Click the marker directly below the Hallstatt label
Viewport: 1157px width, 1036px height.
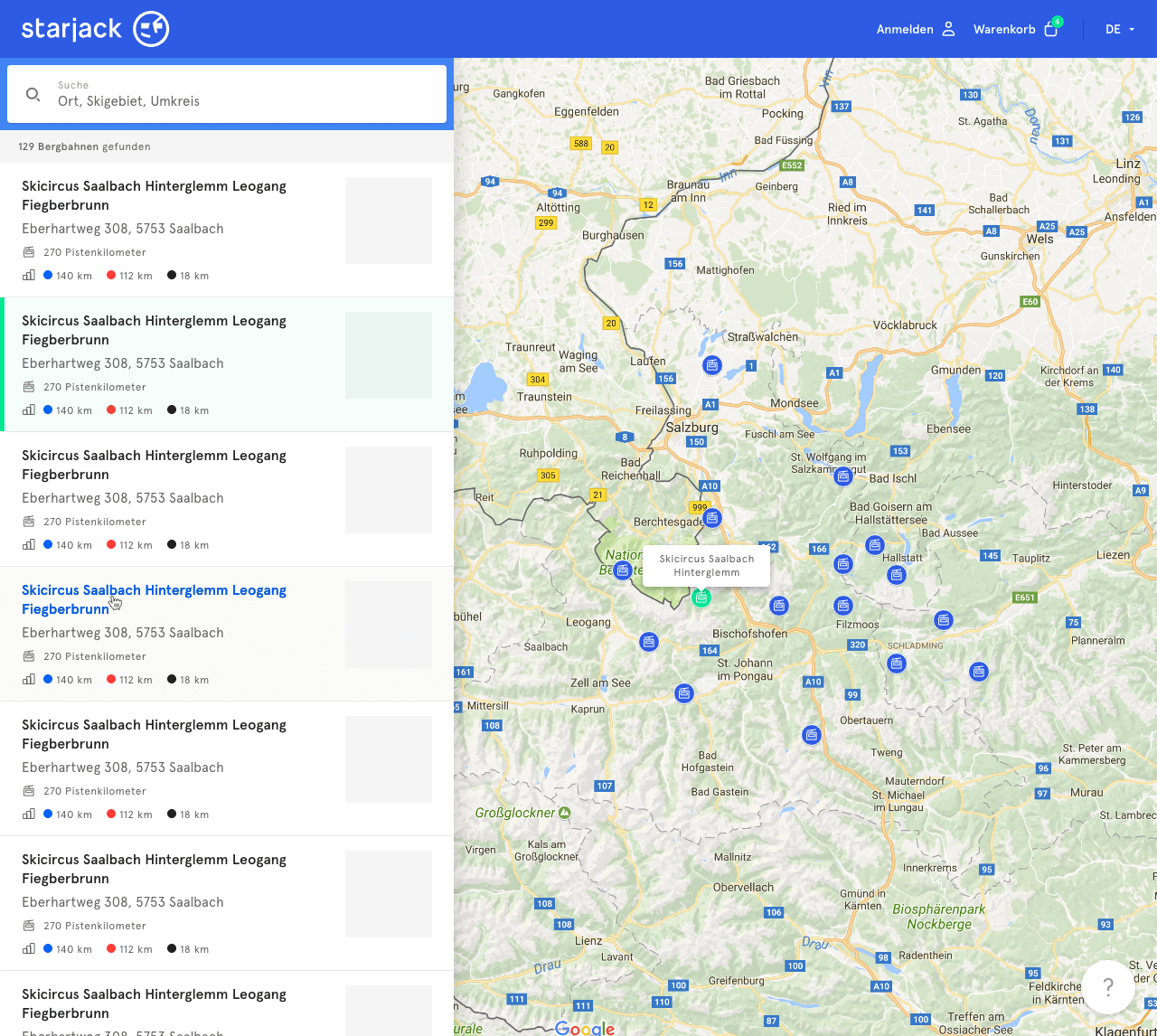tap(897, 575)
